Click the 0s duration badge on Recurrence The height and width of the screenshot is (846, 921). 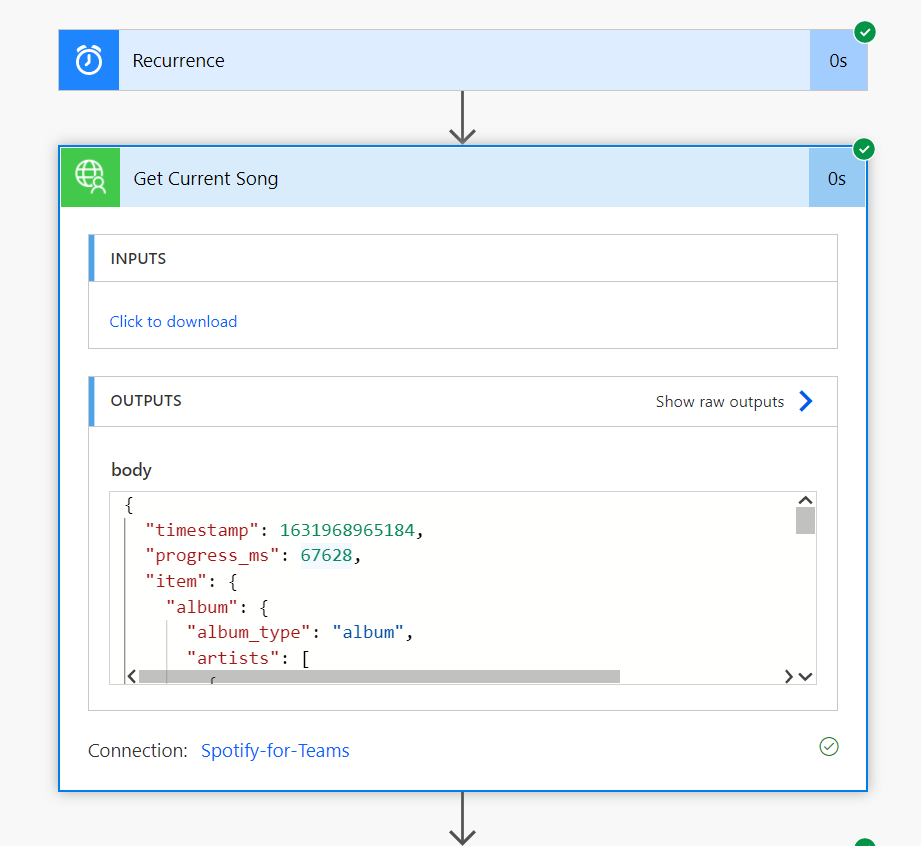point(838,60)
